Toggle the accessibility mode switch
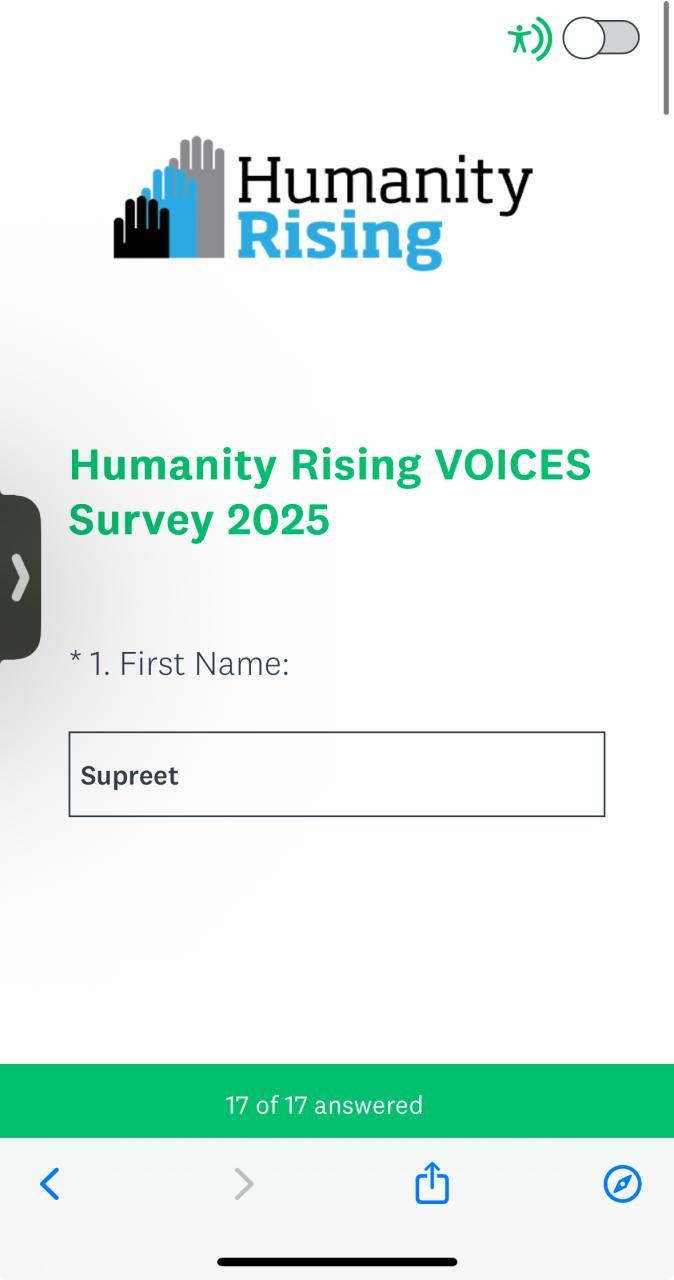The image size is (674, 1280). tap(601, 39)
